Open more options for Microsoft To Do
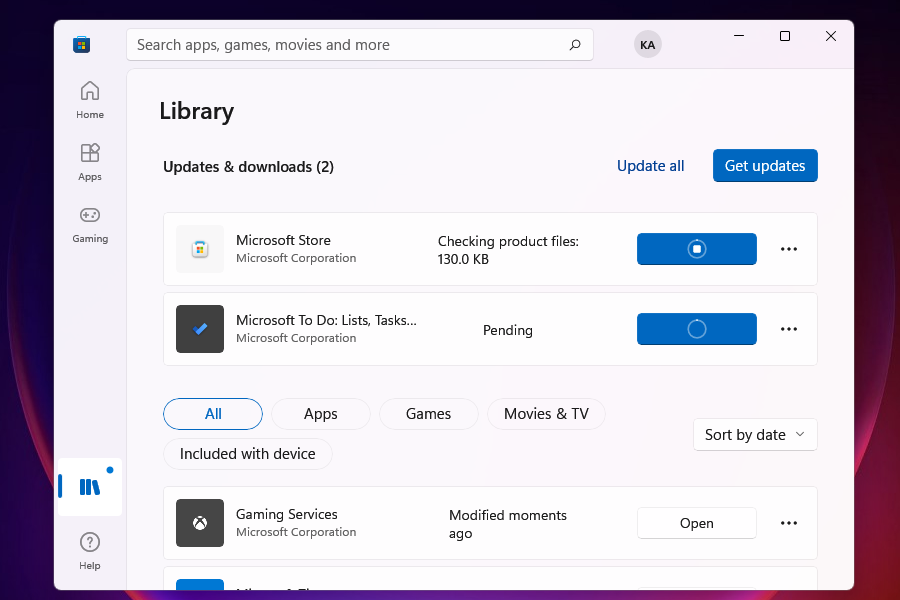 point(789,329)
